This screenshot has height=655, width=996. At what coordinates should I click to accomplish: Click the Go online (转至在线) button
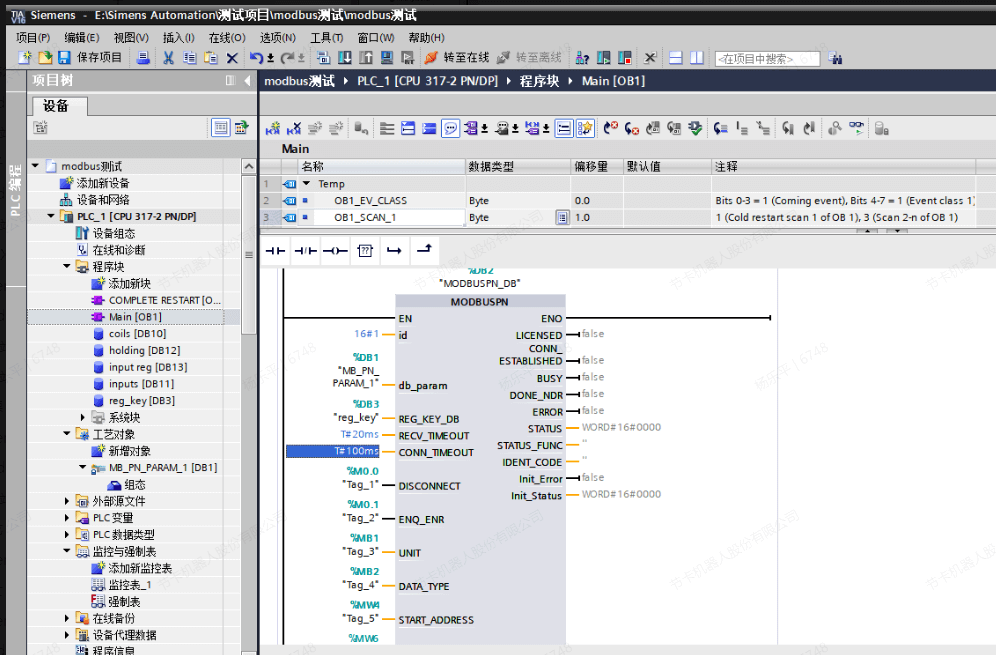(456, 58)
